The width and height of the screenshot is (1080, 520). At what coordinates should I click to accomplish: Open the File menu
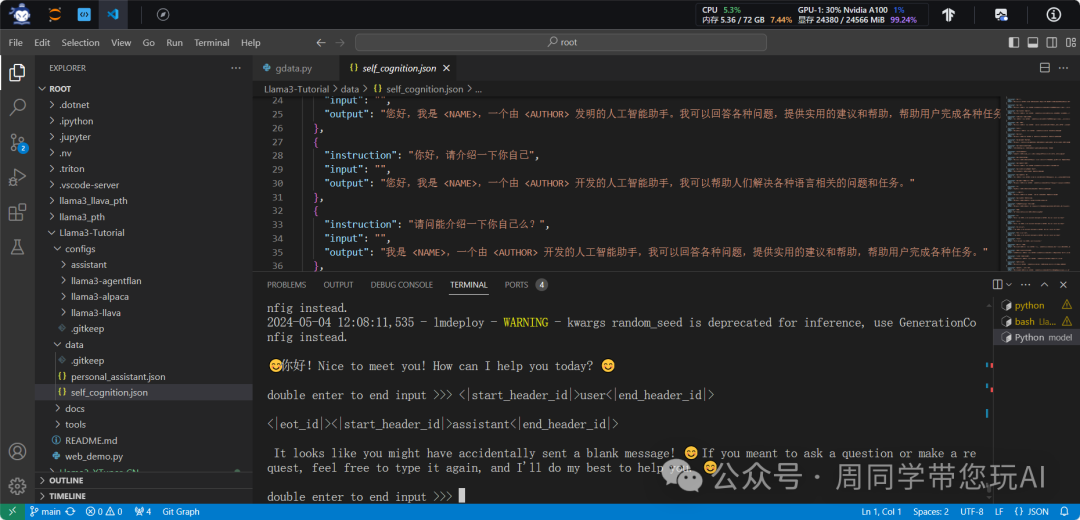coord(16,43)
